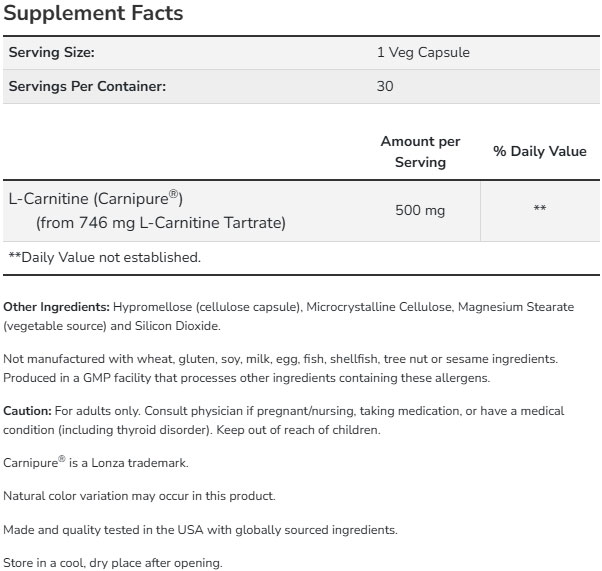
Task: Click the Store in a cool, dry place line
Action: click(x=112, y=562)
